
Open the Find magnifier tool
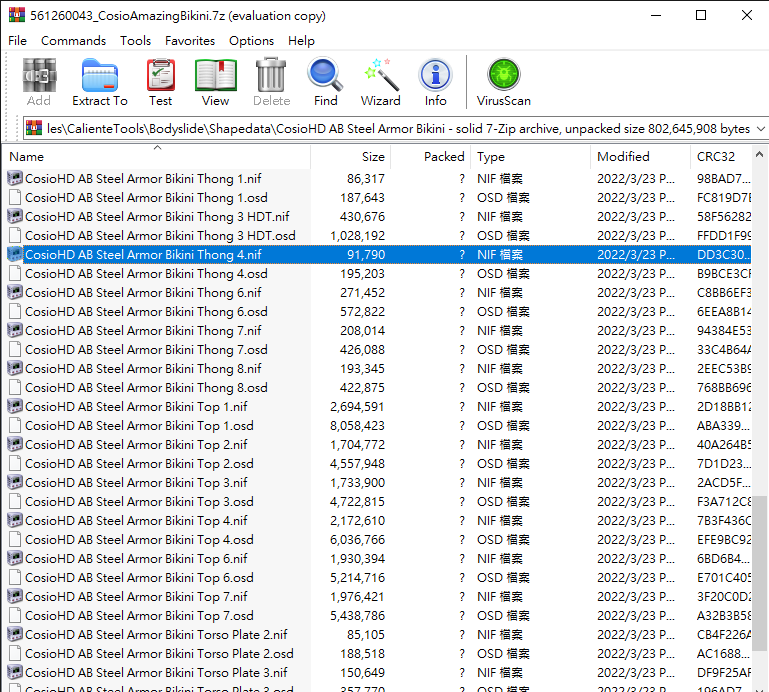[x=325, y=76]
